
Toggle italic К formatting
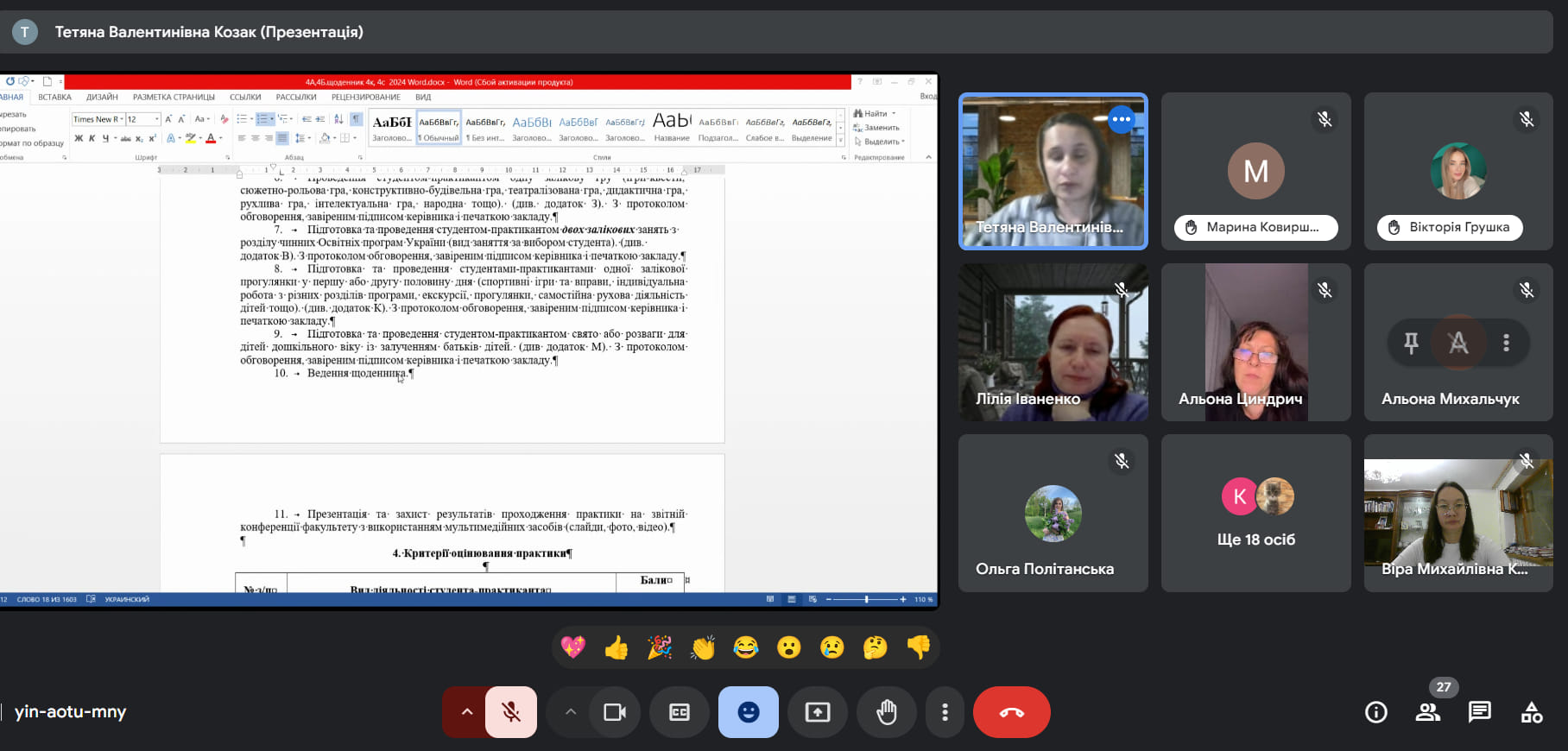[92, 138]
